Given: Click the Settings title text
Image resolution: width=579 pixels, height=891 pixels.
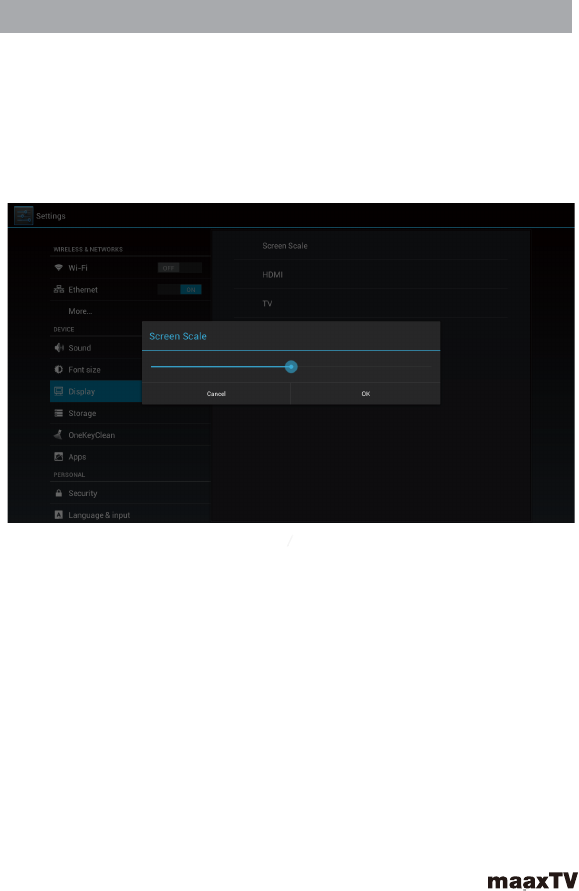Looking at the screenshot, I should click(51, 216).
